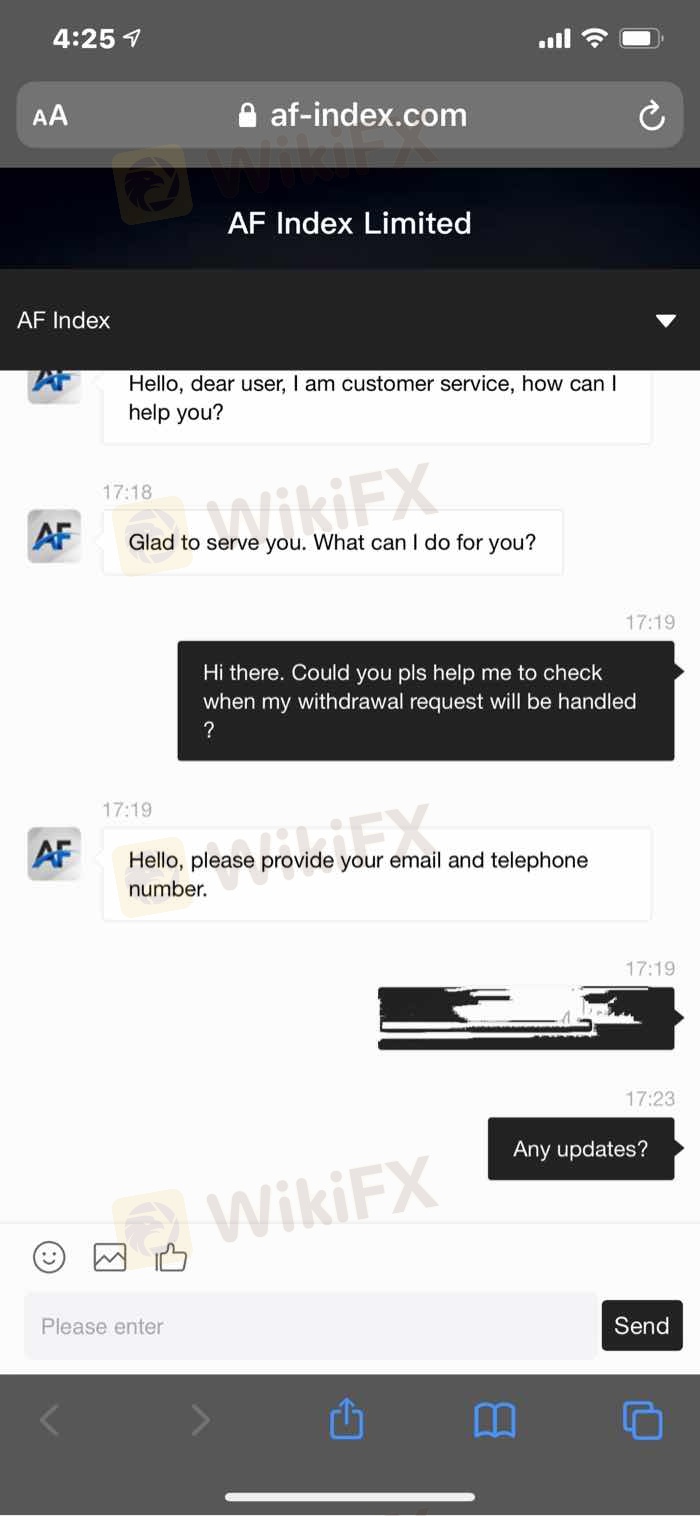Show open tabs overview icon
Image resolution: width=700 pixels, height=1516 pixels.
(642, 1420)
